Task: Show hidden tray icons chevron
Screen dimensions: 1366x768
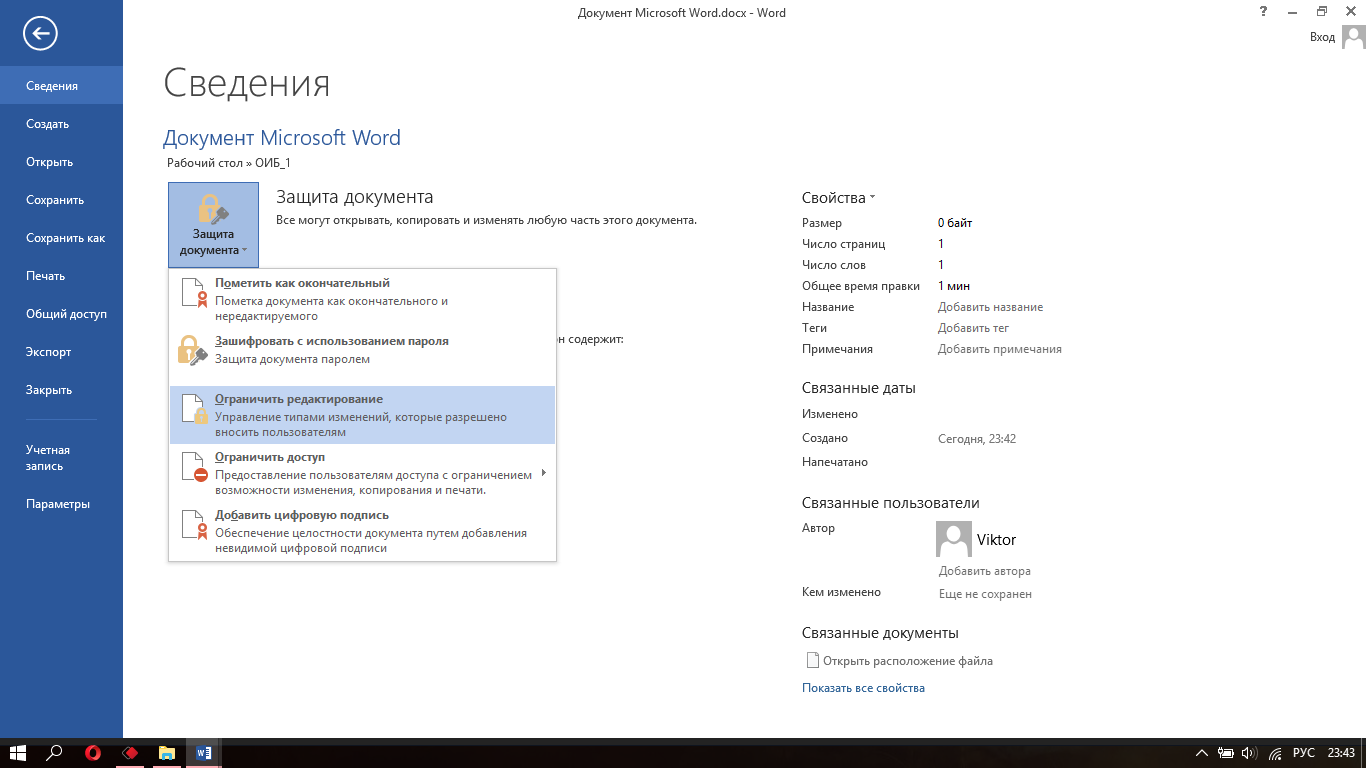Action: [1202, 753]
